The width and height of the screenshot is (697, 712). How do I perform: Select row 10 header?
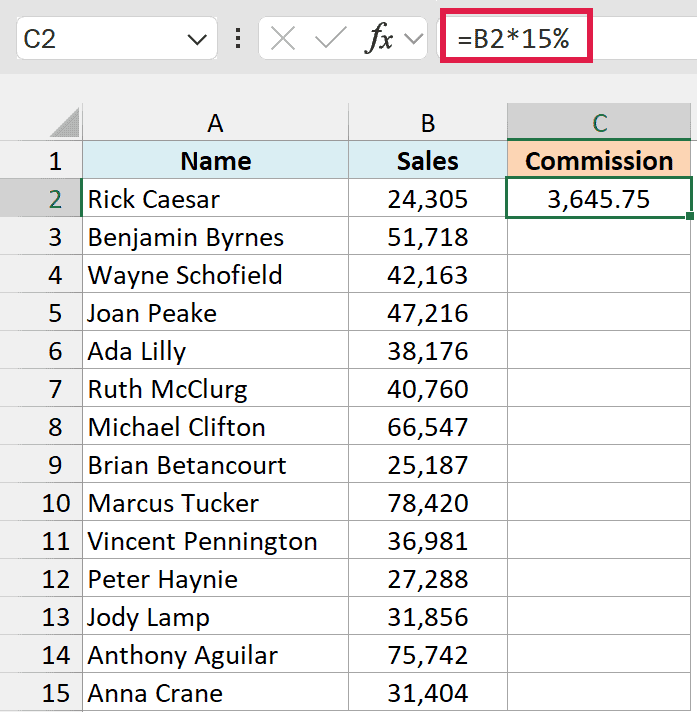point(41,502)
